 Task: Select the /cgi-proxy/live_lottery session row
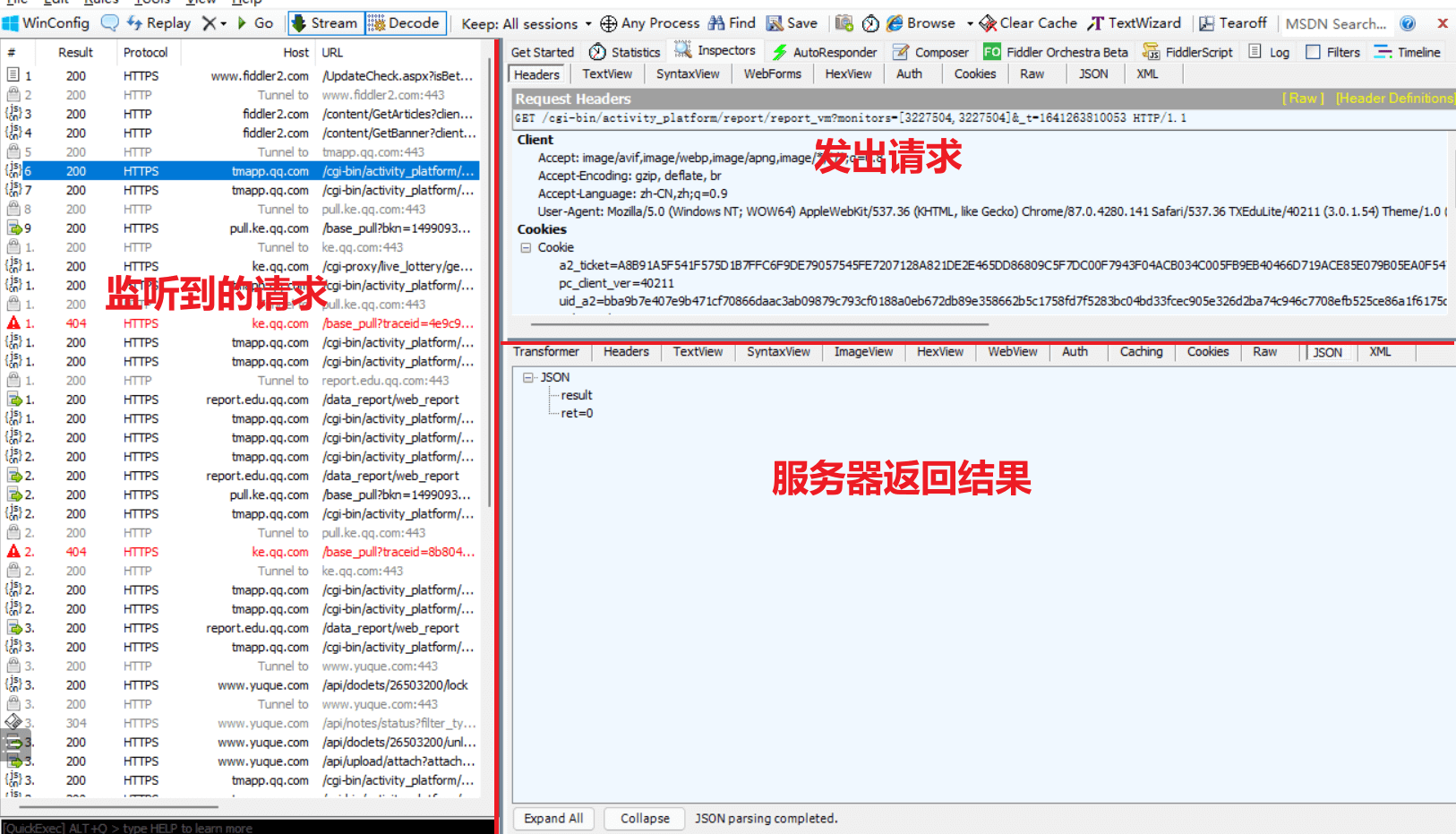pyautogui.click(x=241, y=266)
